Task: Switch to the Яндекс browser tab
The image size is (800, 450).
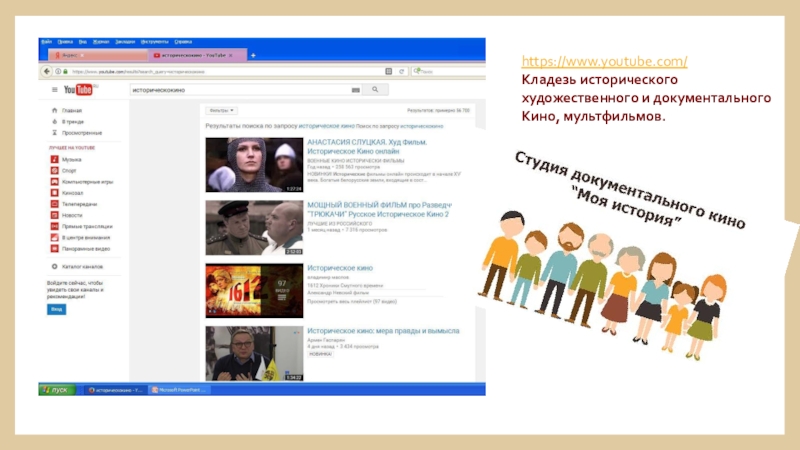Action: point(97,55)
